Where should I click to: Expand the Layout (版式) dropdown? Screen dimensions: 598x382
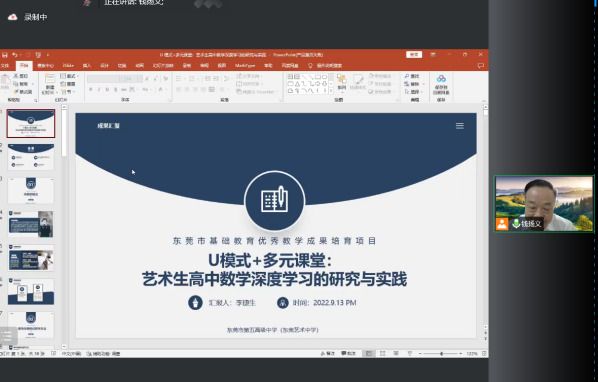69,76
